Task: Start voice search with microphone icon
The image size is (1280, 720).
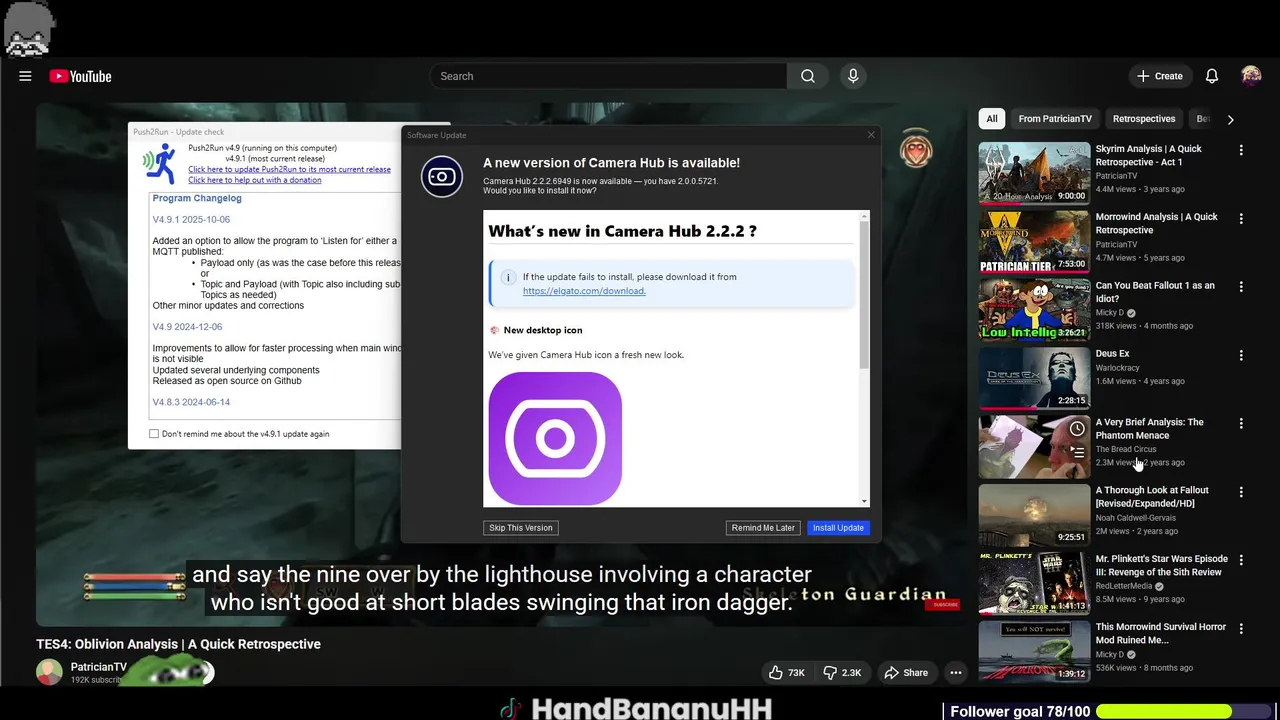Action: (853, 76)
